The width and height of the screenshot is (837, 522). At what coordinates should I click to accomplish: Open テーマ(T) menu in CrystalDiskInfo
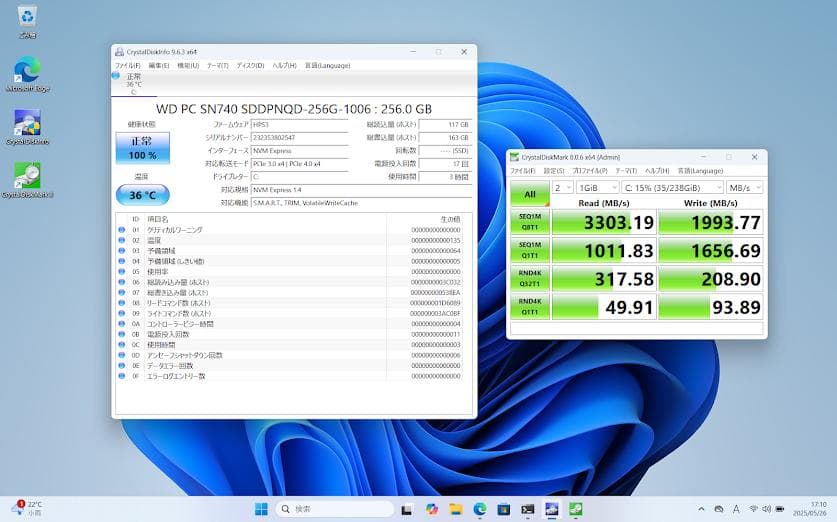pos(217,66)
